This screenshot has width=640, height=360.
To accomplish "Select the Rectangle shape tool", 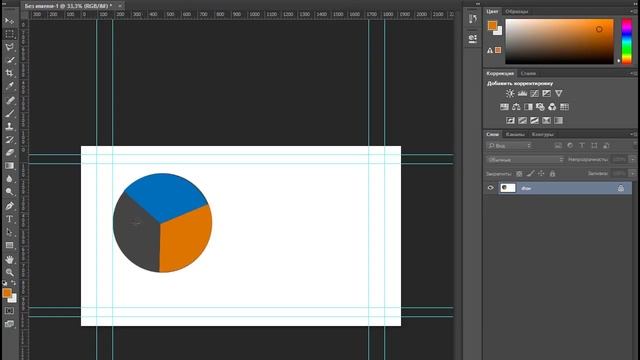I will pyautogui.click(x=9, y=245).
